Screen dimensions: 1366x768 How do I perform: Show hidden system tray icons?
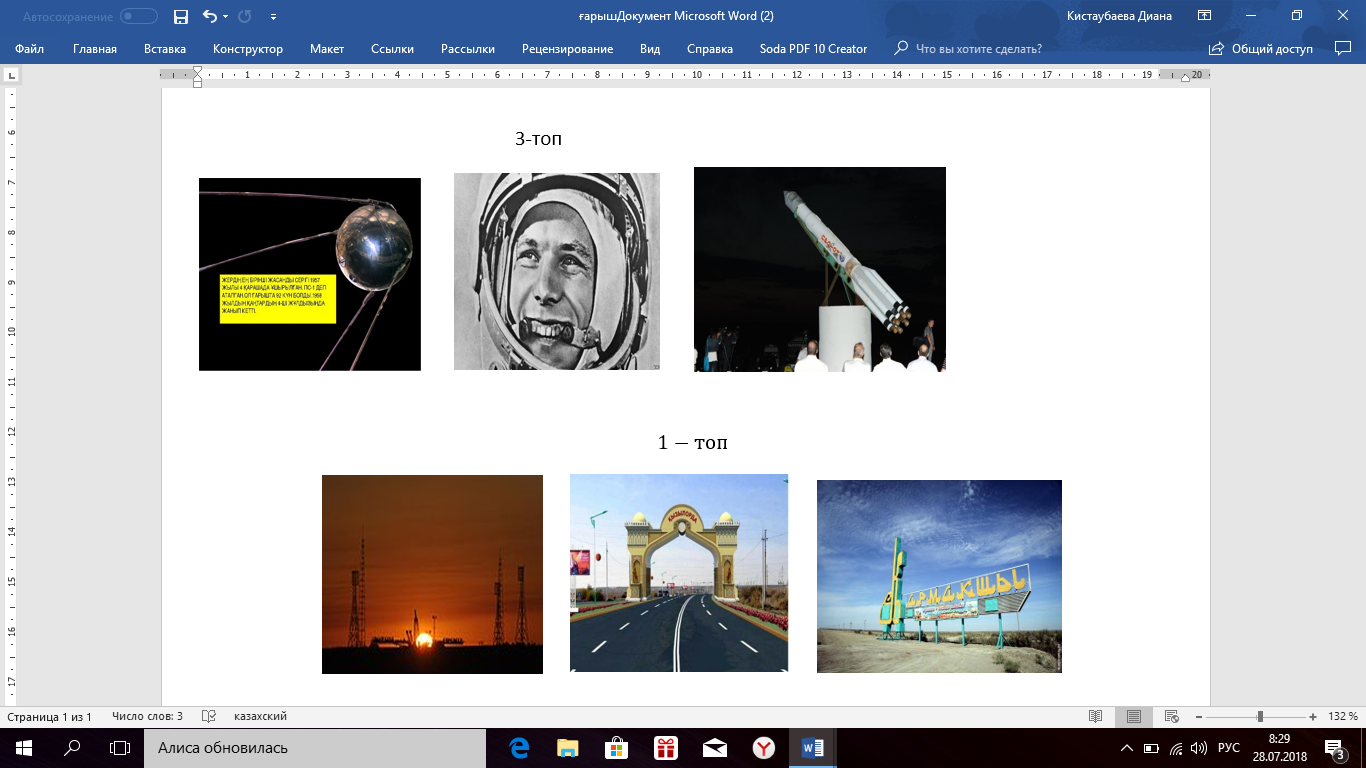pos(1127,748)
